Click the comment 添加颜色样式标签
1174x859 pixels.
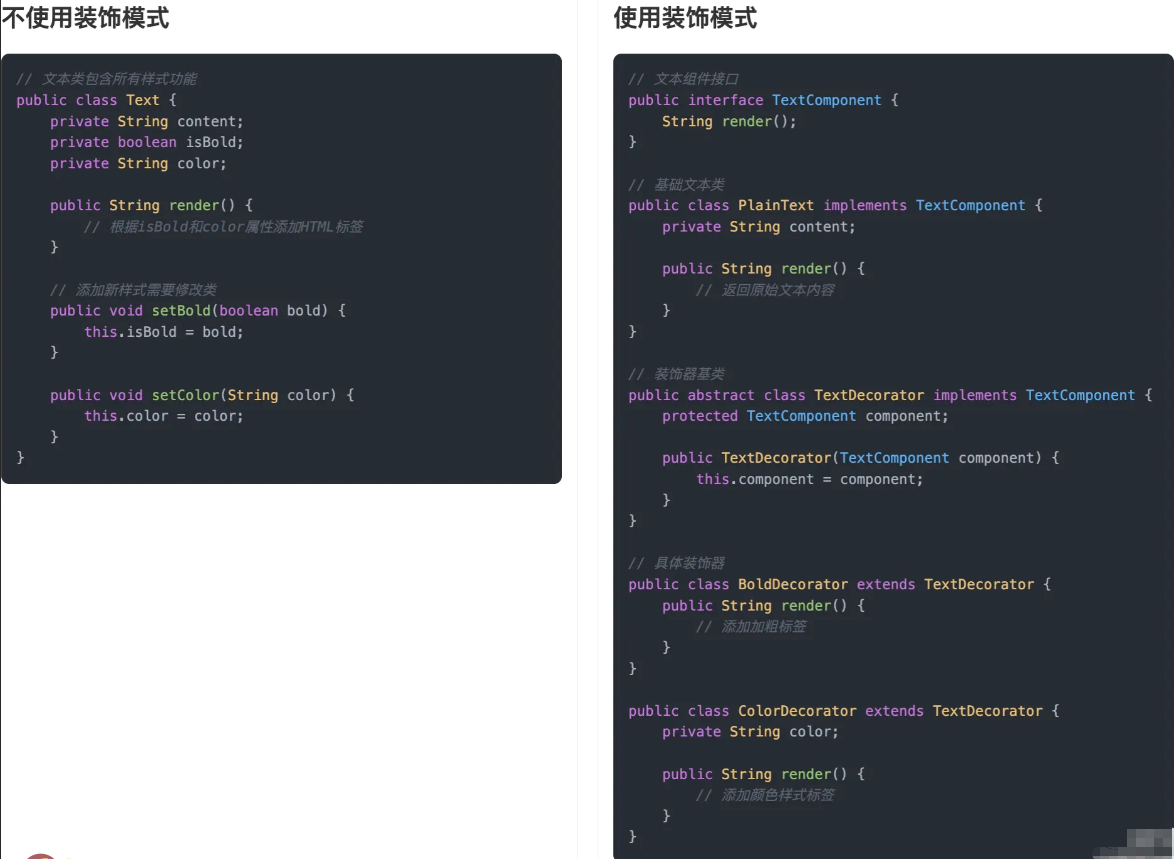(765, 795)
